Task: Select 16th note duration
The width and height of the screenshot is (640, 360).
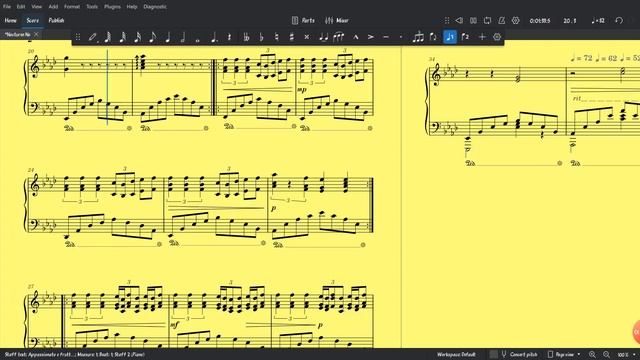Action: [x=138, y=37]
